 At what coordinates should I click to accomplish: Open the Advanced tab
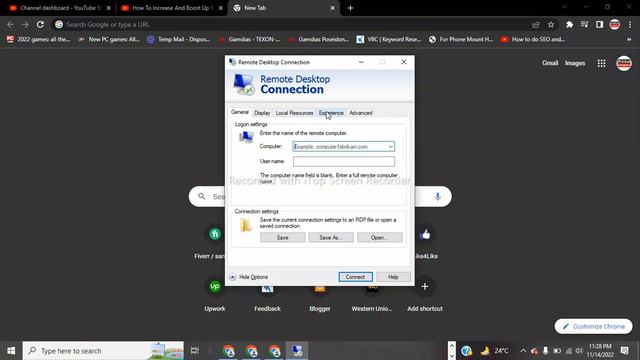pyautogui.click(x=360, y=113)
